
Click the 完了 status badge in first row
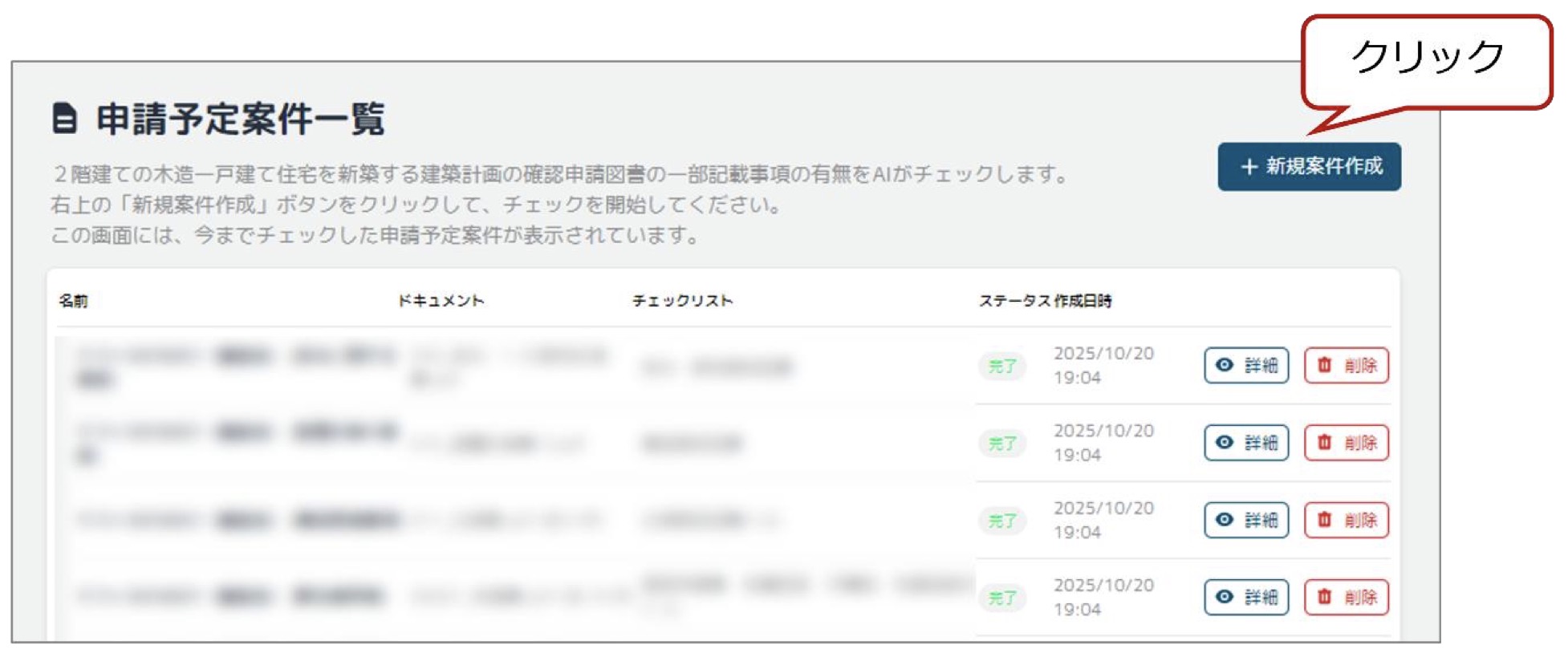pyautogui.click(x=1002, y=367)
